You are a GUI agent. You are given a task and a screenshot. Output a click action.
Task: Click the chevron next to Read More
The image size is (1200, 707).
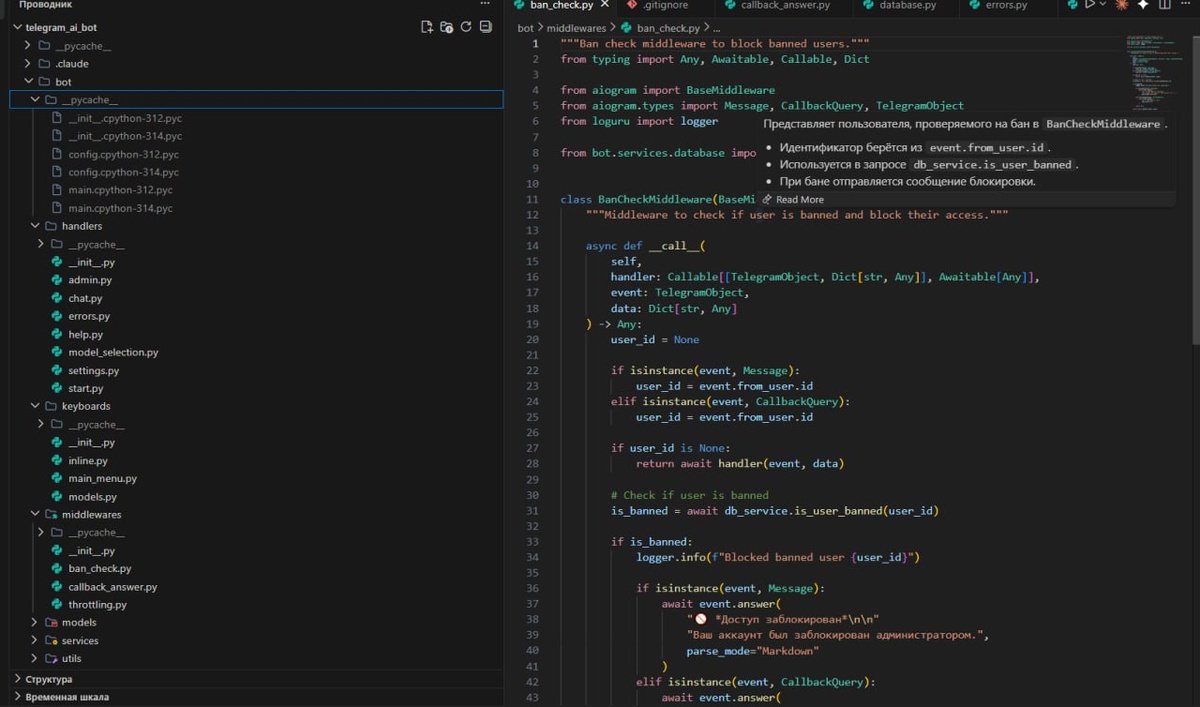(767, 199)
